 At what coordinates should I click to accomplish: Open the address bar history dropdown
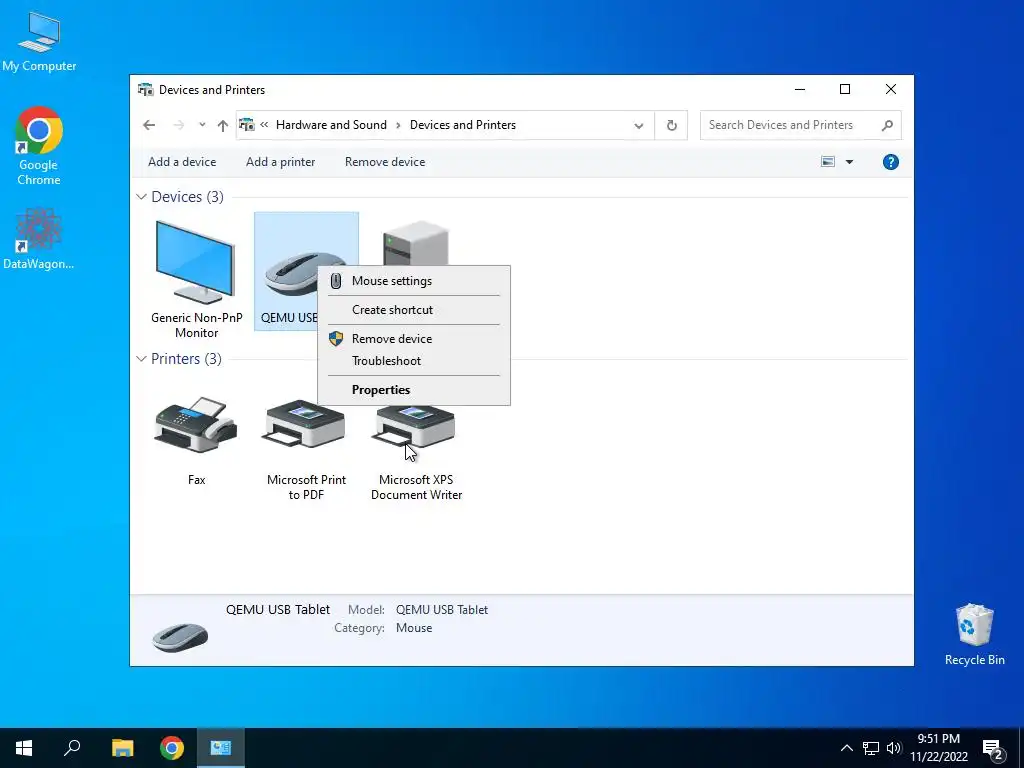(639, 125)
